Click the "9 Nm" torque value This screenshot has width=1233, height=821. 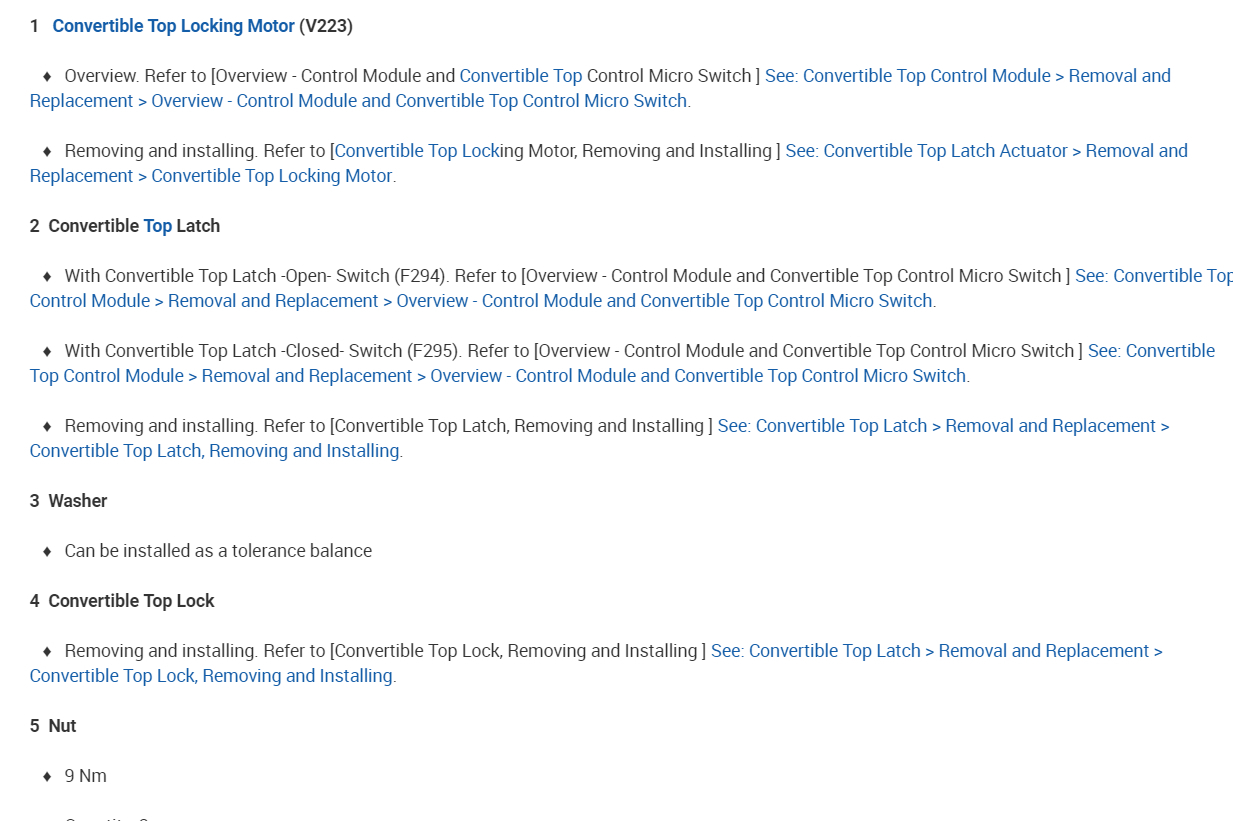(x=85, y=776)
